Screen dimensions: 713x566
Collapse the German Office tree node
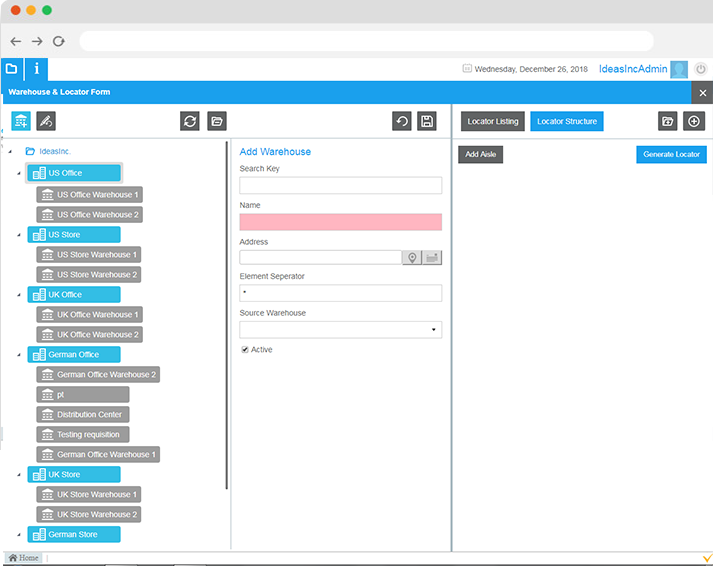[x=18, y=354]
